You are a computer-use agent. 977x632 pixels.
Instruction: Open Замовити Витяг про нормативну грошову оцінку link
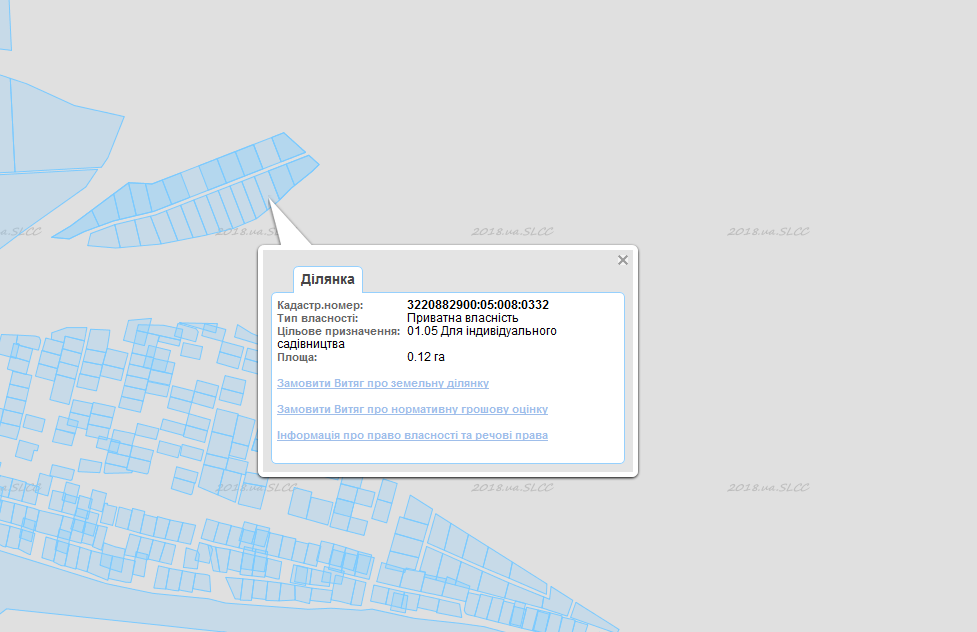click(x=412, y=409)
